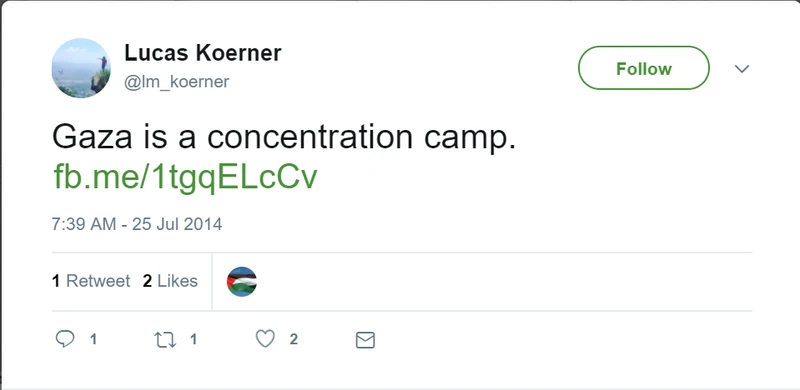View who retweeted via '1 Retweet'
The image size is (800, 390).
tap(91, 281)
